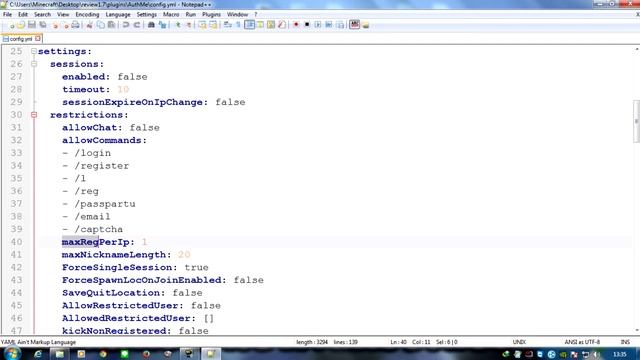The height and width of the screenshot is (360, 640).
Task: Open a file using the toolbar folder icon
Action: coord(21,25)
